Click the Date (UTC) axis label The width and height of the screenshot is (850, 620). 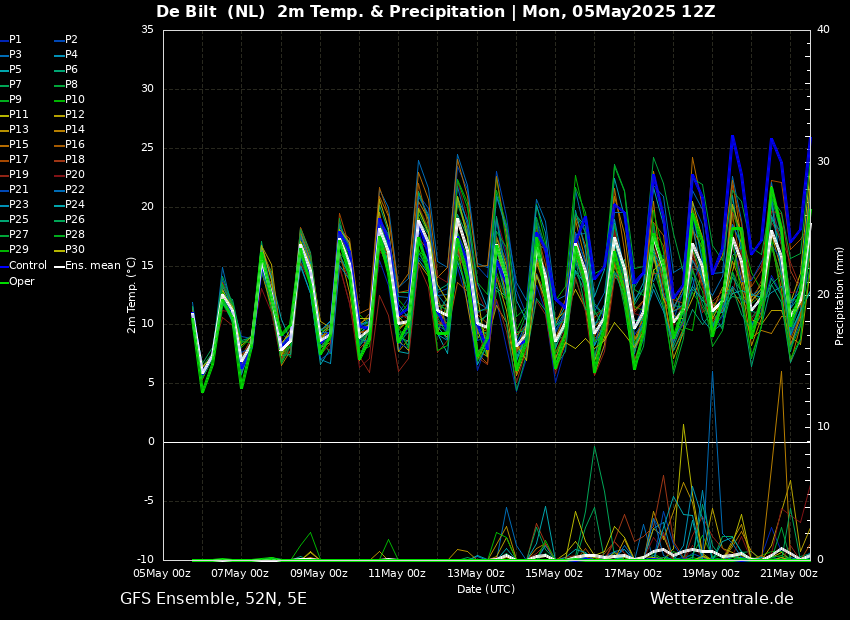click(x=486, y=590)
